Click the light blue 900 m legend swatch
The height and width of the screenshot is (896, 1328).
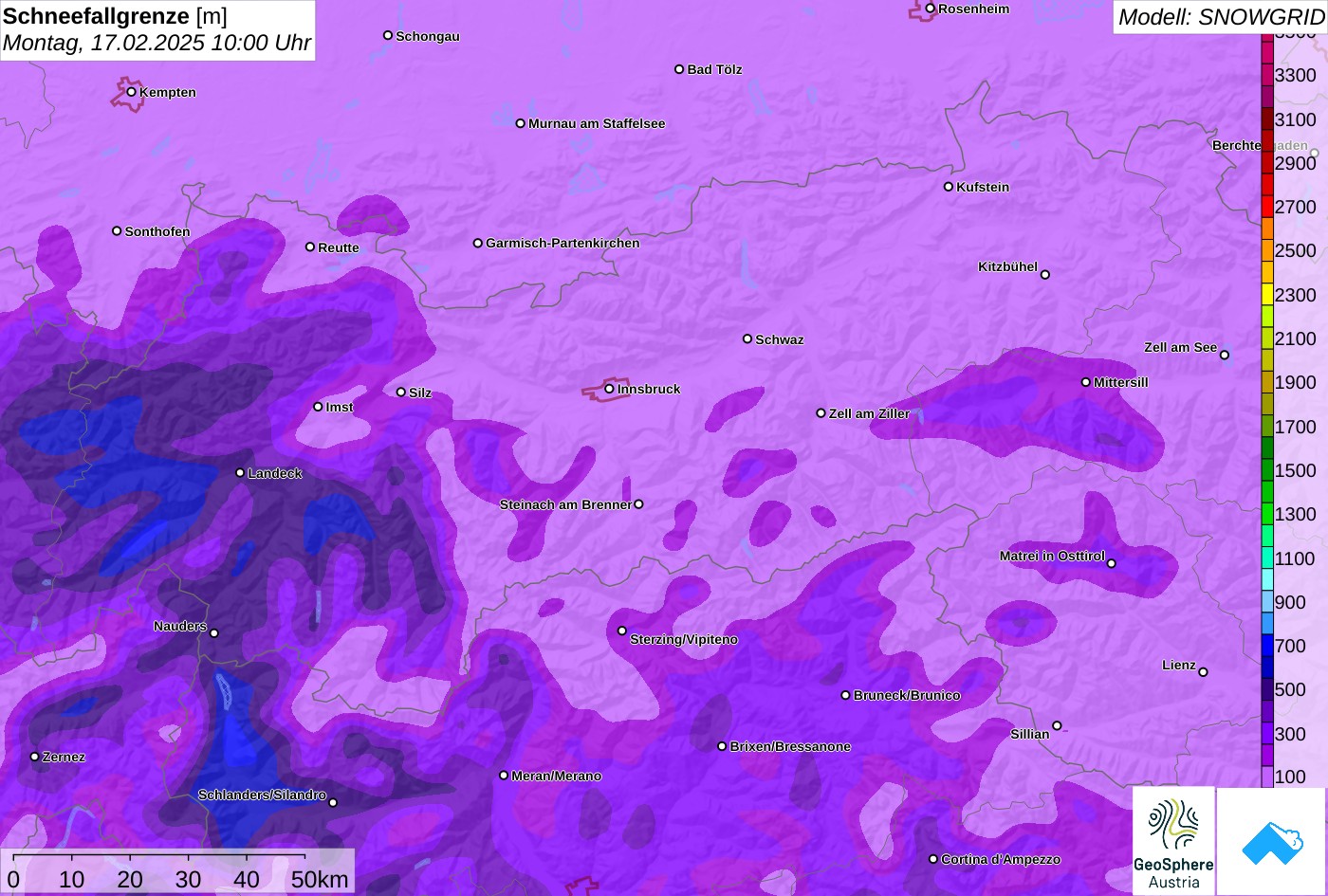[x=1267, y=602]
